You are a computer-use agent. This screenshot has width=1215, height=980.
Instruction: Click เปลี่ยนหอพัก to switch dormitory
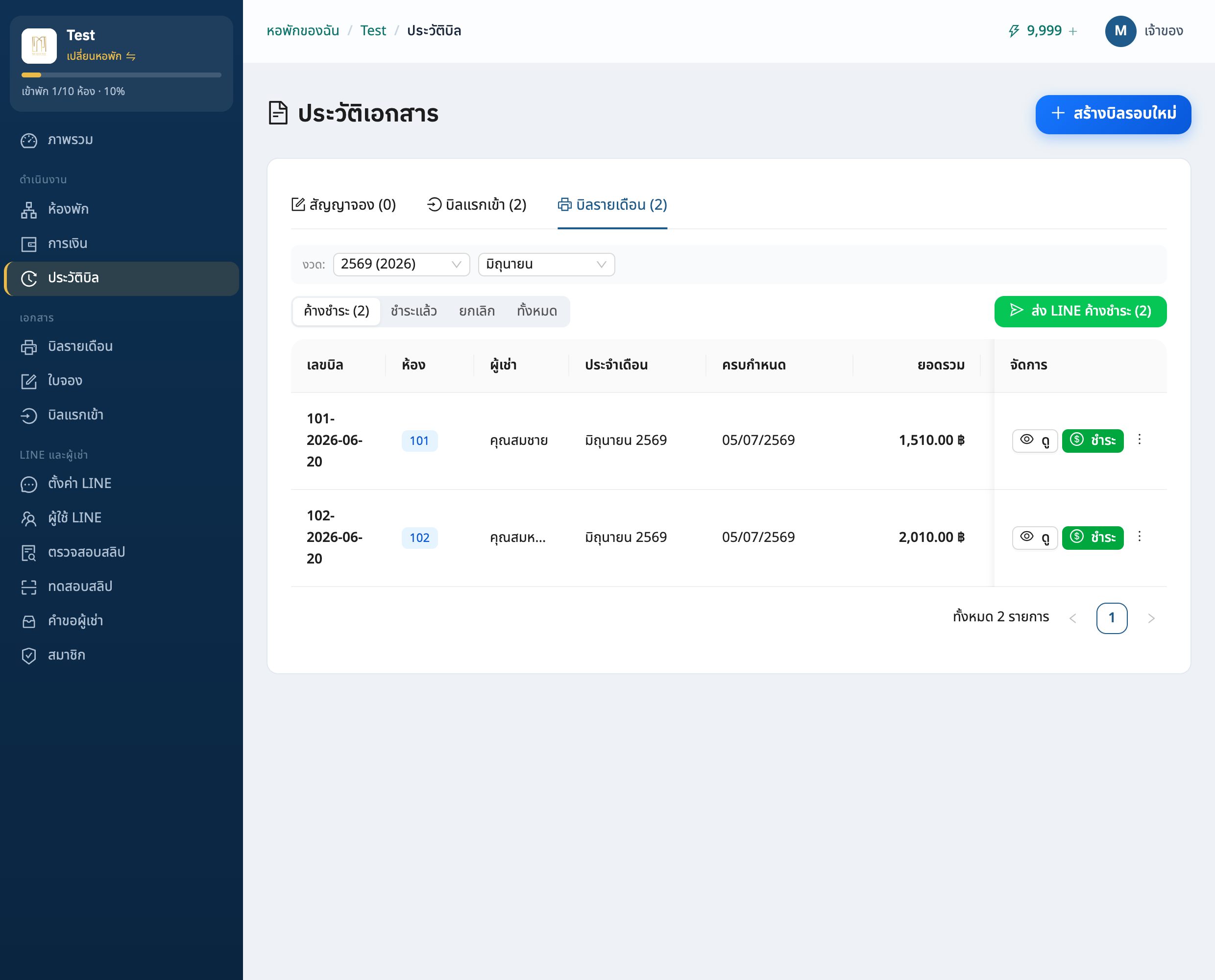[101, 56]
